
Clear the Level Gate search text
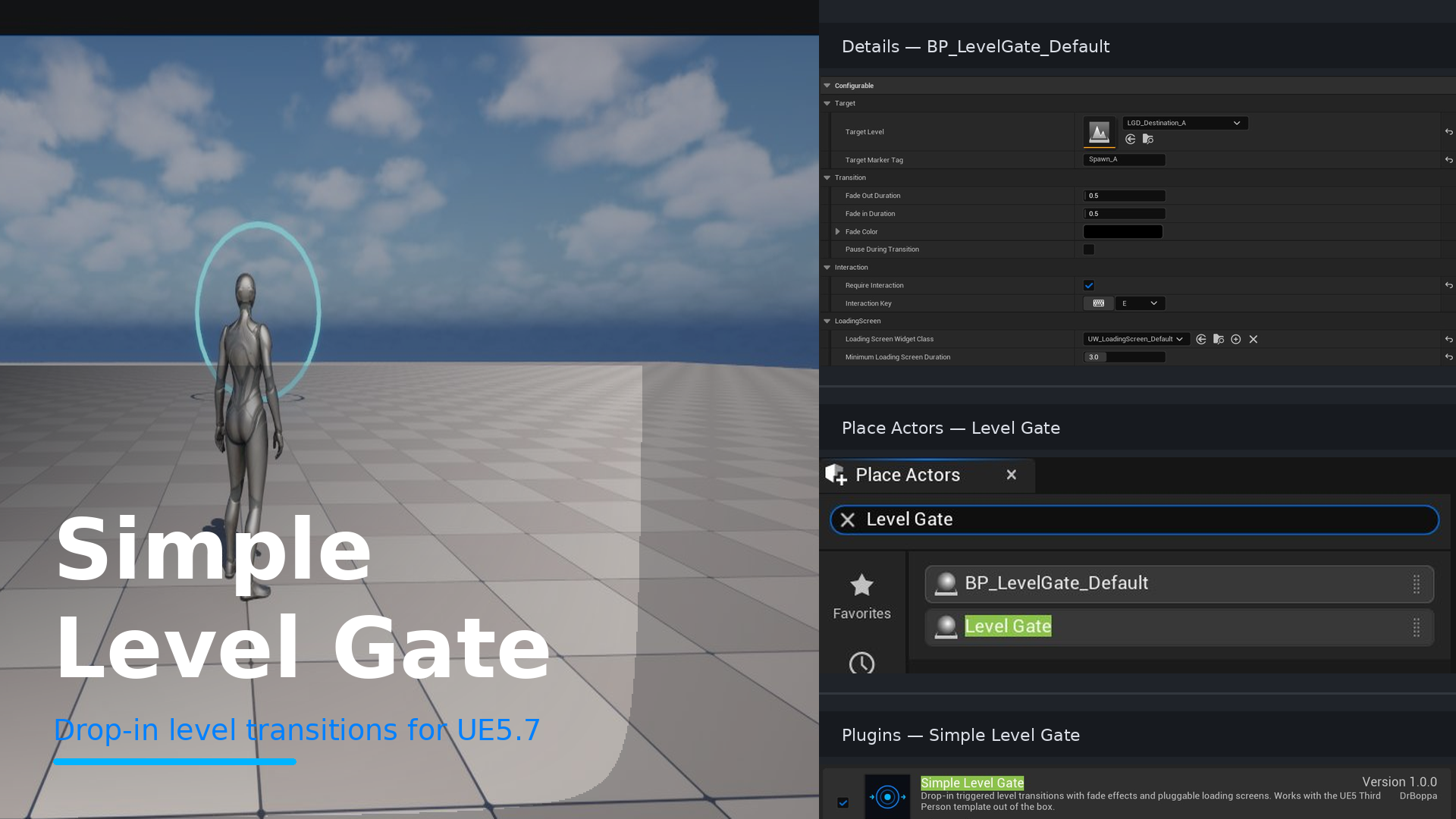pos(848,519)
